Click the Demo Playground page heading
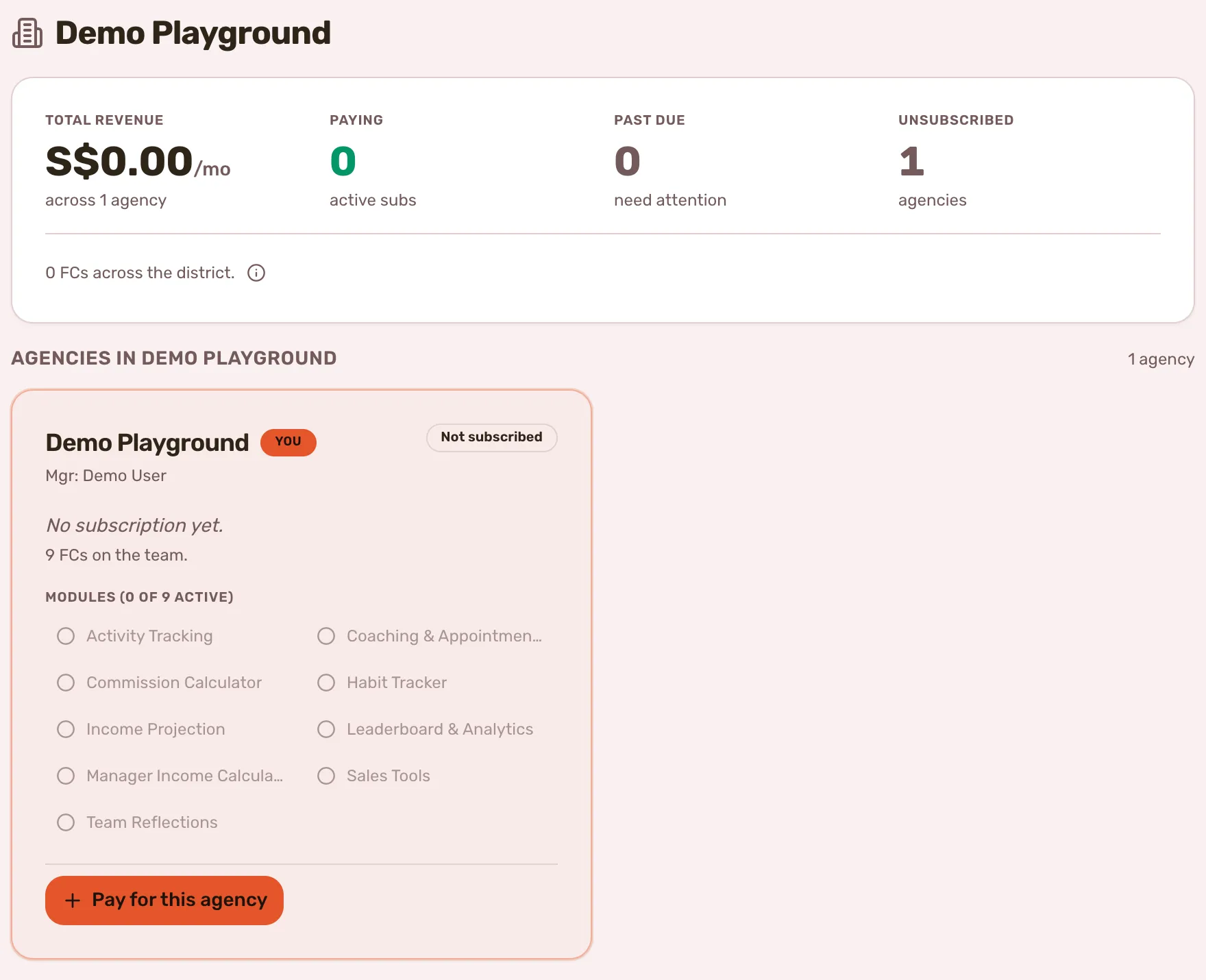Image resolution: width=1206 pixels, height=980 pixels. click(193, 33)
